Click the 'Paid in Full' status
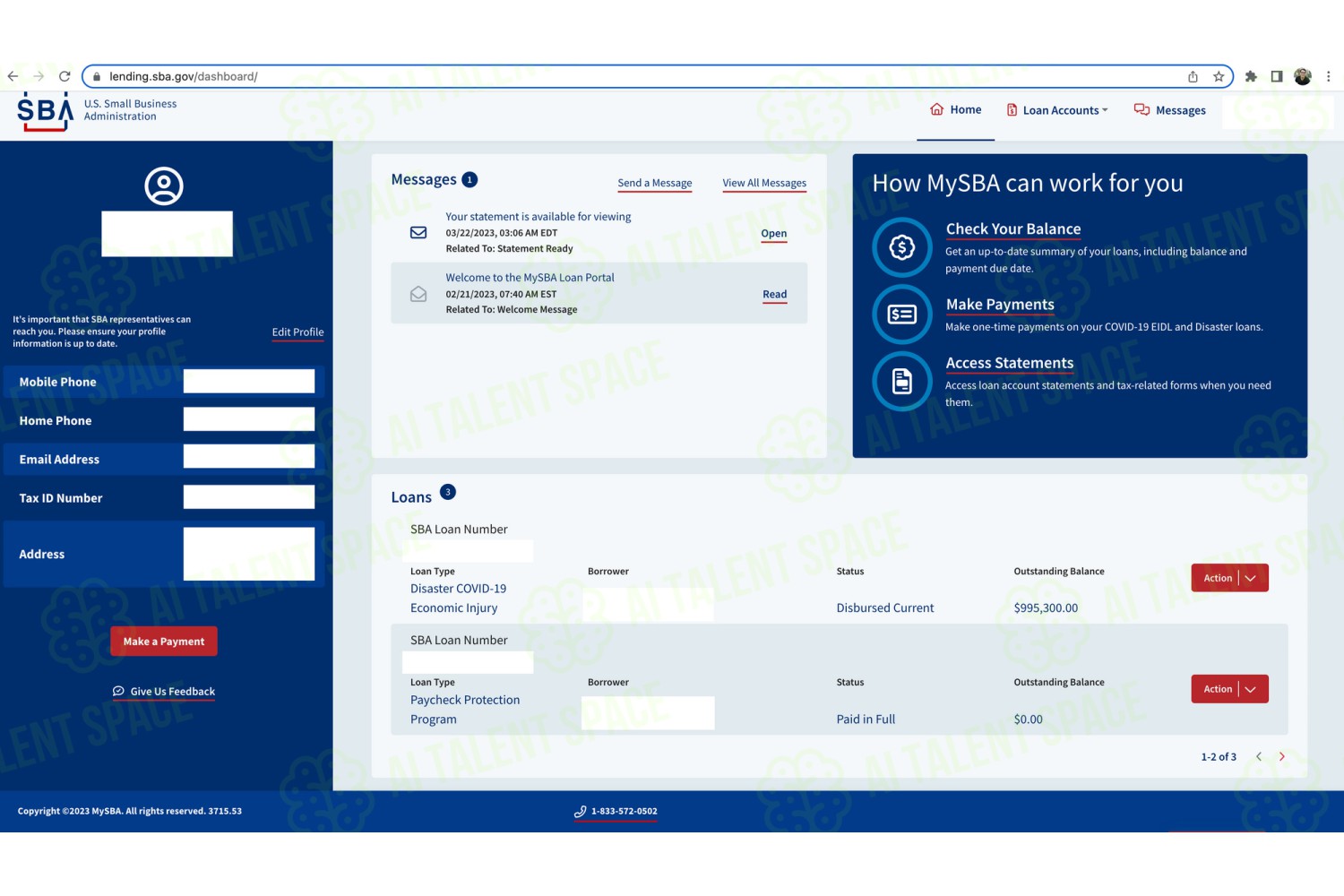This screenshot has height=896, width=1344. coord(866,719)
